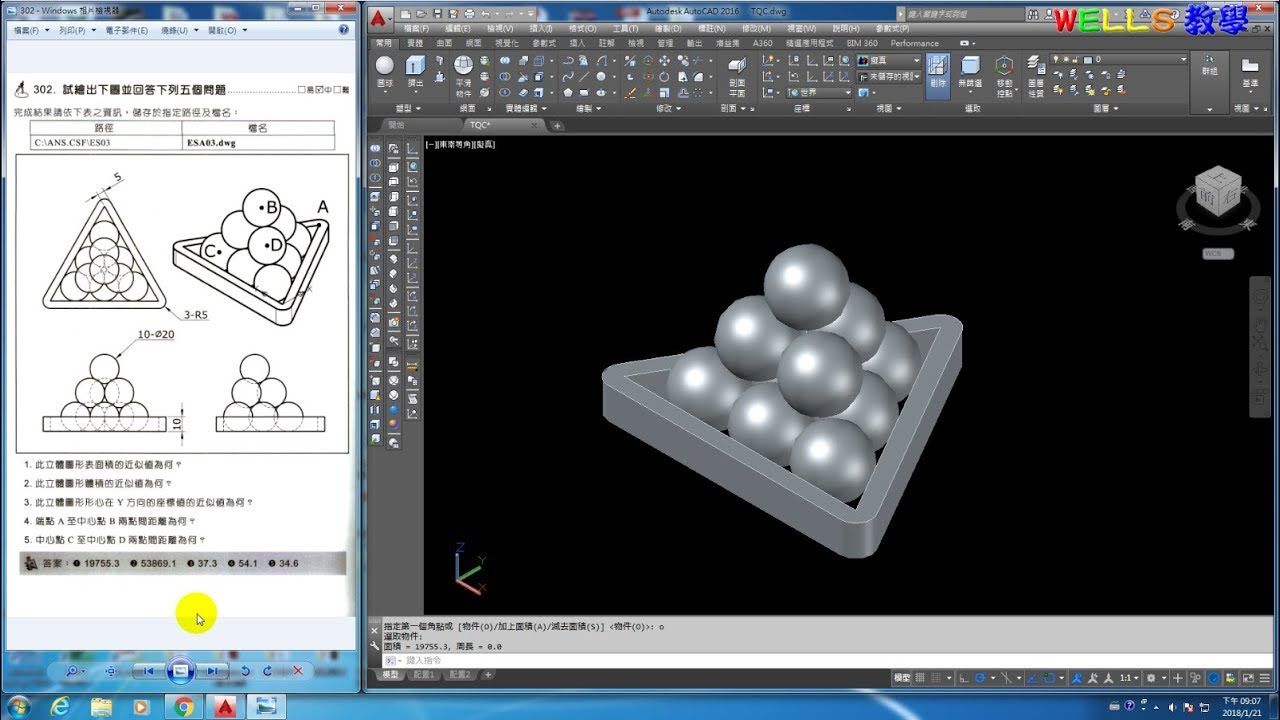
Task: Activate the Extrude (擠出) tool
Action: pyautogui.click(x=415, y=72)
